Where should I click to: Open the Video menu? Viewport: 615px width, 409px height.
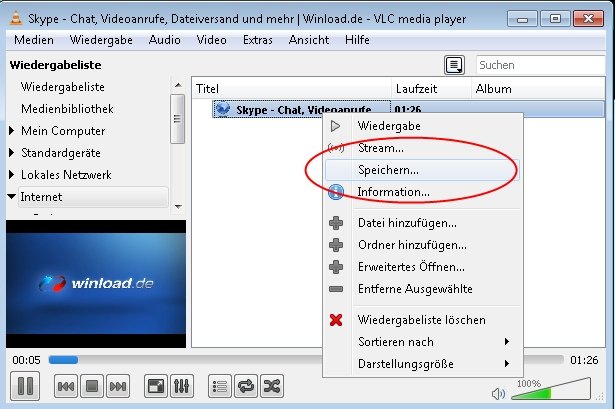click(211, 40)
